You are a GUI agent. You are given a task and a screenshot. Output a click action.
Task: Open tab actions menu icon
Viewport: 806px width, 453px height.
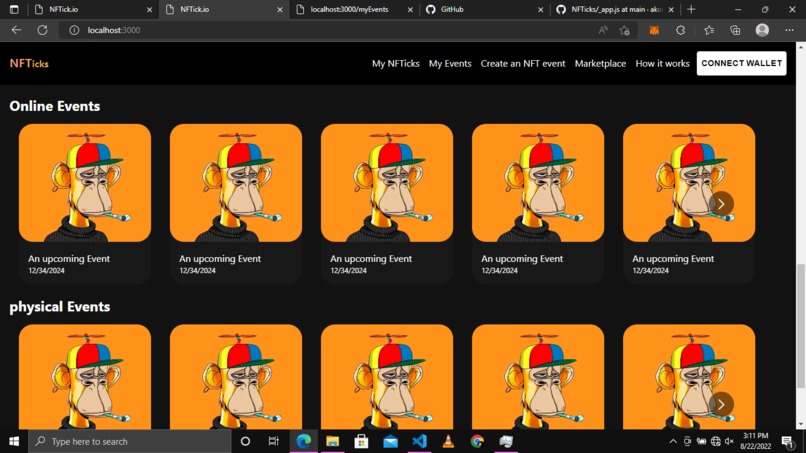(x=14, y=9)
